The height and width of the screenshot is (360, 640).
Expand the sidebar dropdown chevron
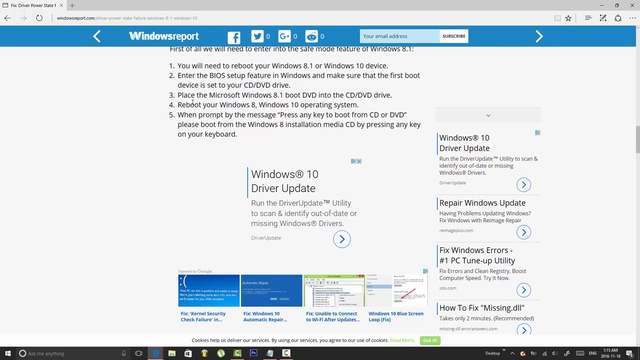488,116
